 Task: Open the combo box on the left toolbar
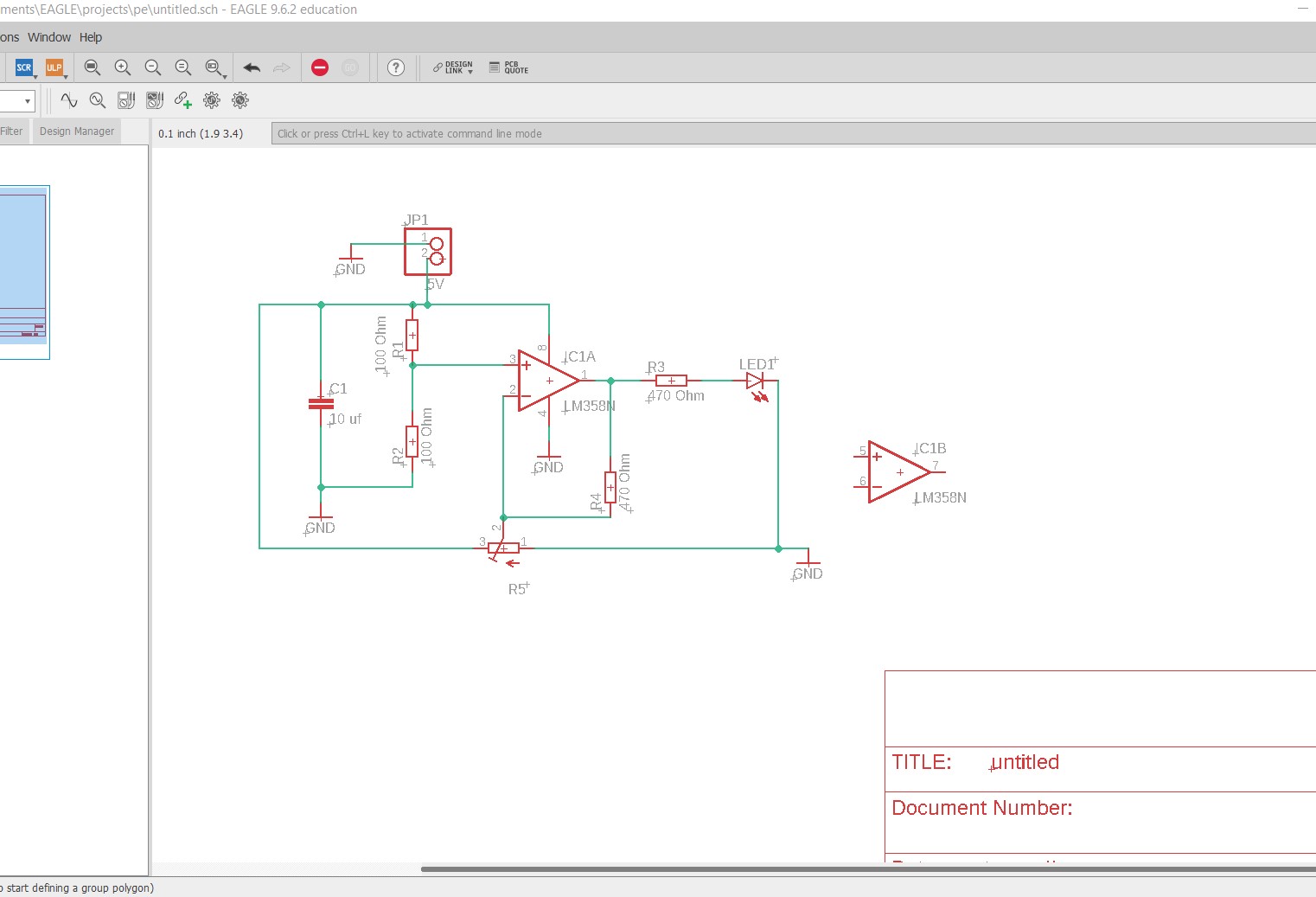[x=27, y=101]
